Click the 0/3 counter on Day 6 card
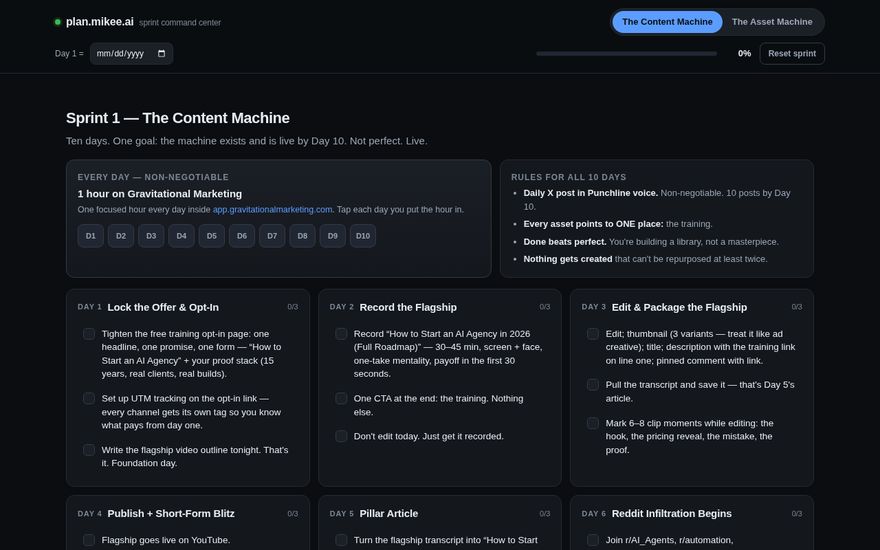The image size is (880, 550). (796, 514)
